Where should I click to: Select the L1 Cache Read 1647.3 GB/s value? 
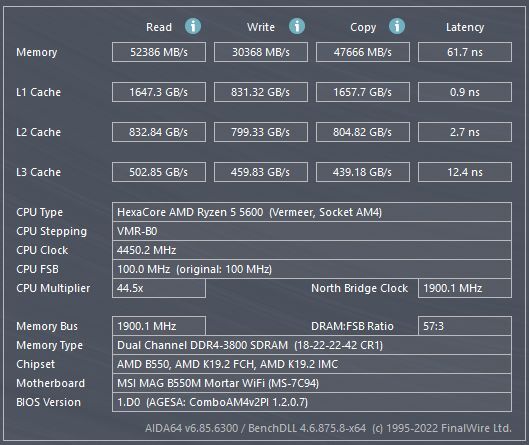pyautogui.click(x=159, y=92)
